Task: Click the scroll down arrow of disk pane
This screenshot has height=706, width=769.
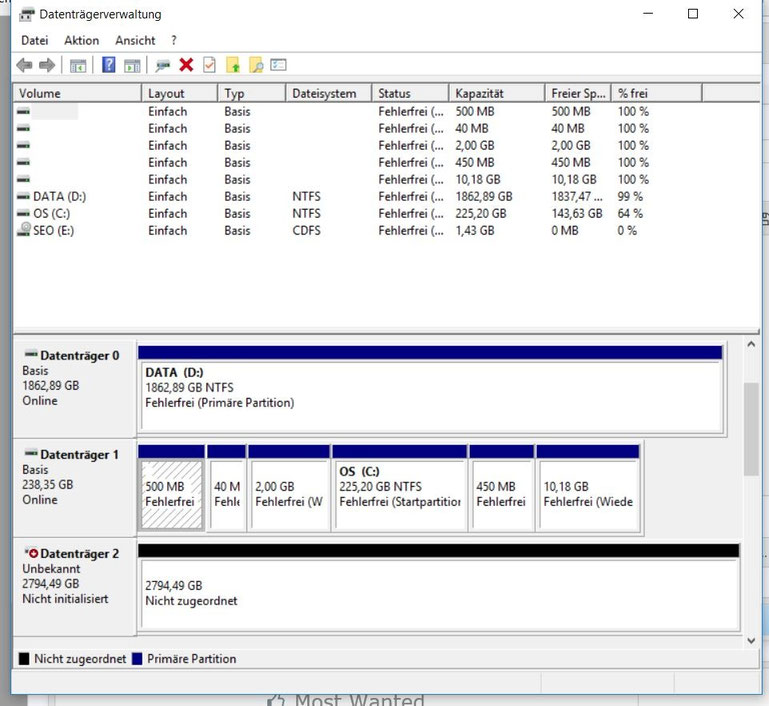Action: (751, 640)
